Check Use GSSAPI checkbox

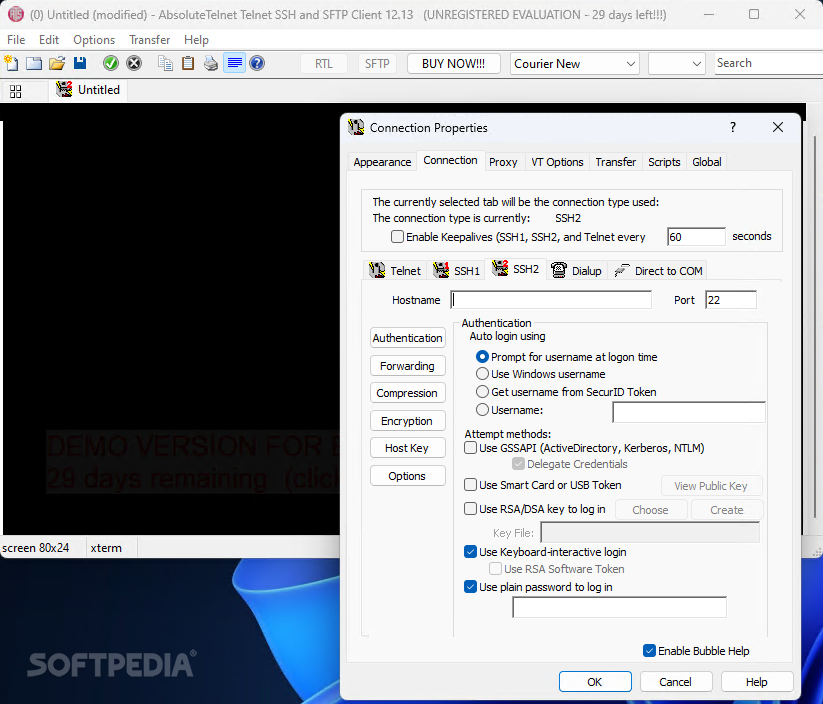click(x=470, y=448)
